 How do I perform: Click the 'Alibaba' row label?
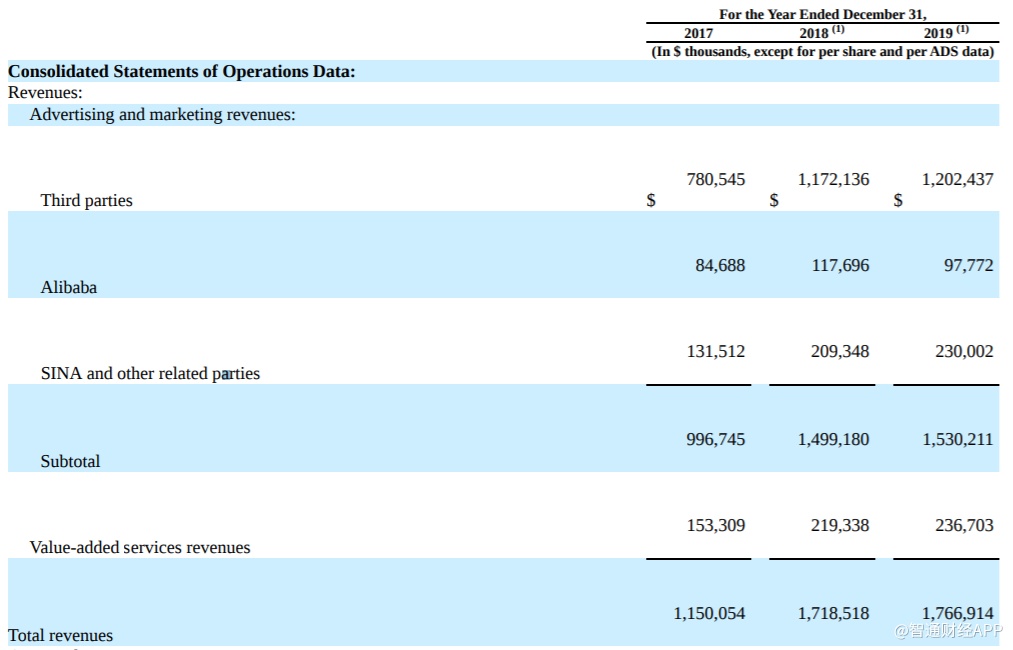click(x=69, y=287)
